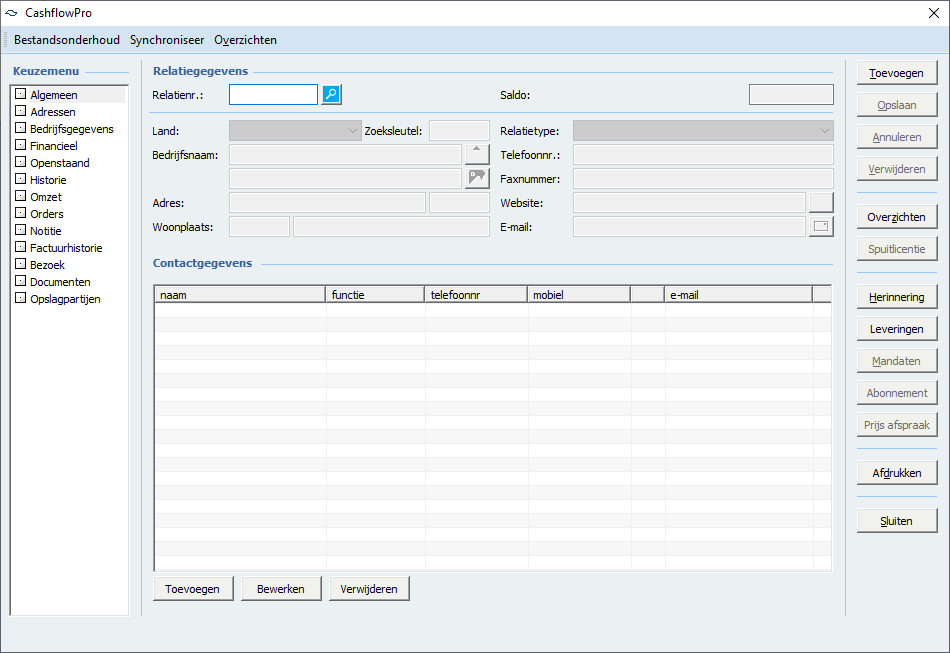Image resolution: width=950 pixels, height=653 pixels.
Task: Click the E-mail input field
Action: pos(689,227)
